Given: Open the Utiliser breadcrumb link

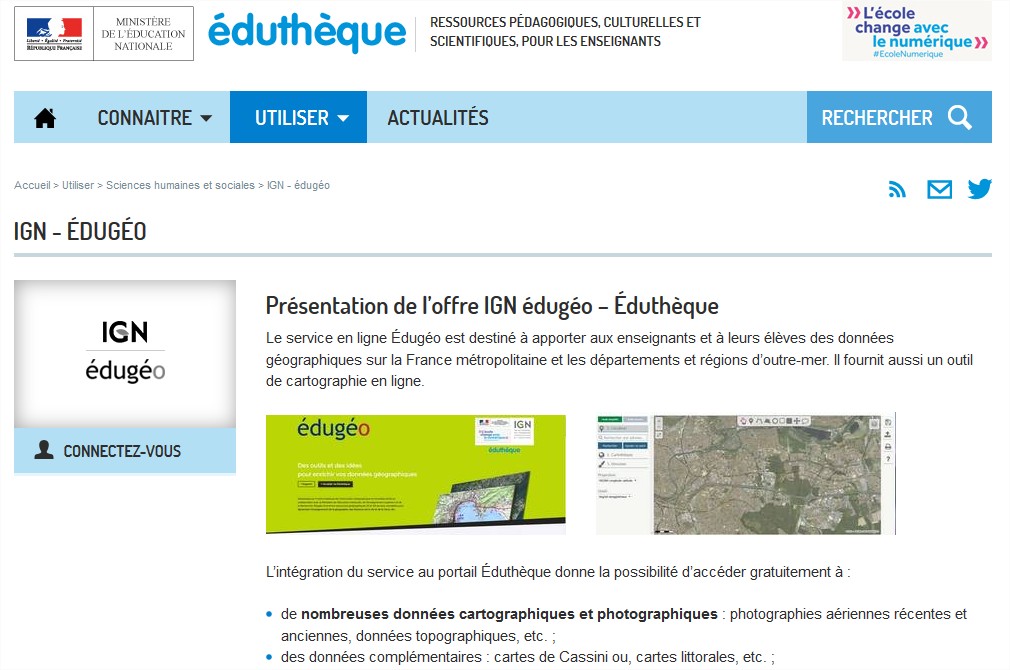Looking at the screenshot, I should tap(78, 186).
